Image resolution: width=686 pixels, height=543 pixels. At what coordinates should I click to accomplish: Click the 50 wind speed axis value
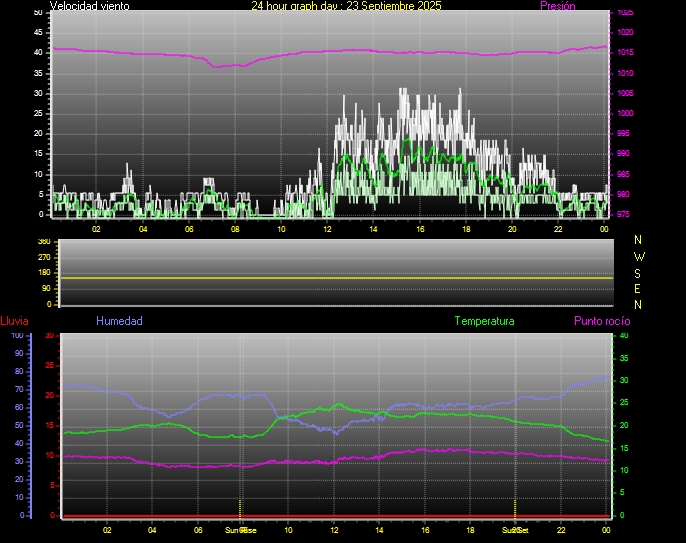(39, 12)
